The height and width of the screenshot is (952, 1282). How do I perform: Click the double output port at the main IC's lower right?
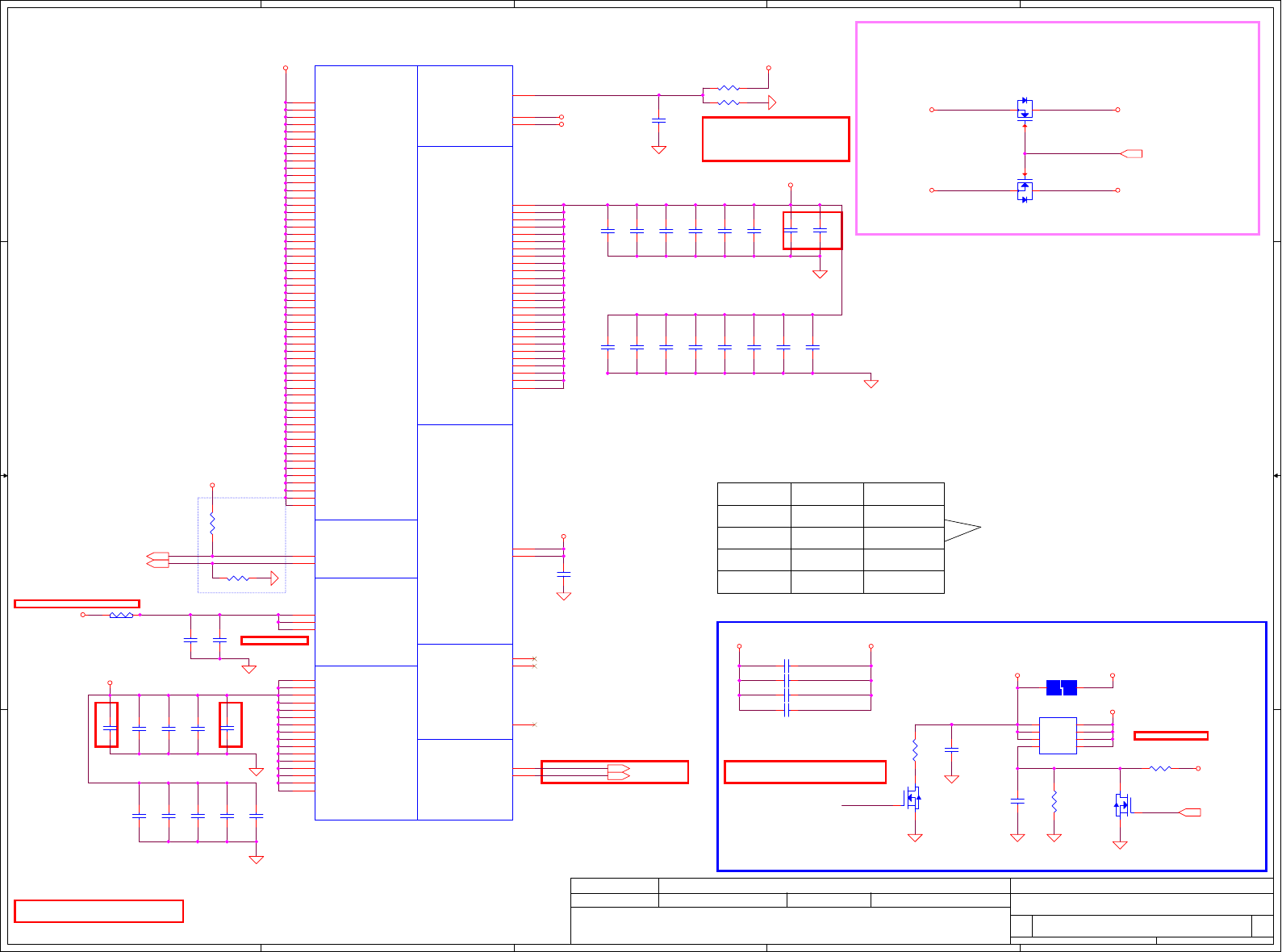pos(619,772)
